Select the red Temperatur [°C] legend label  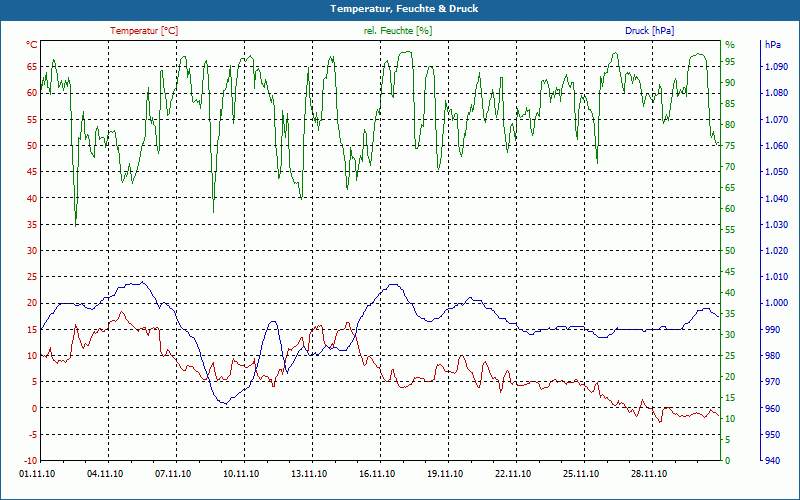(x=144, y=31)
